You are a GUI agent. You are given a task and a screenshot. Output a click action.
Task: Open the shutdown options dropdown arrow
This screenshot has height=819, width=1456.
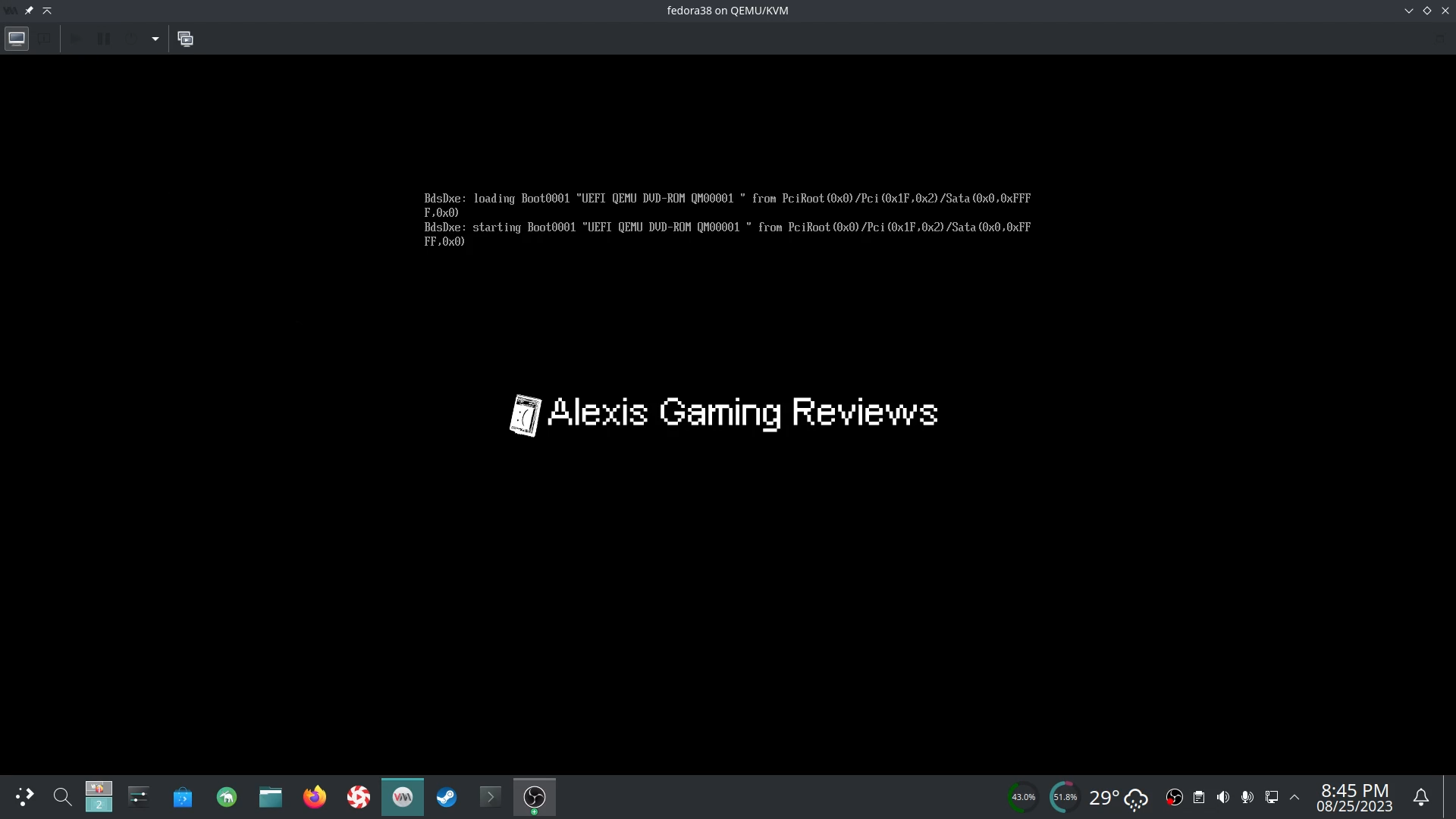point(155,39)
